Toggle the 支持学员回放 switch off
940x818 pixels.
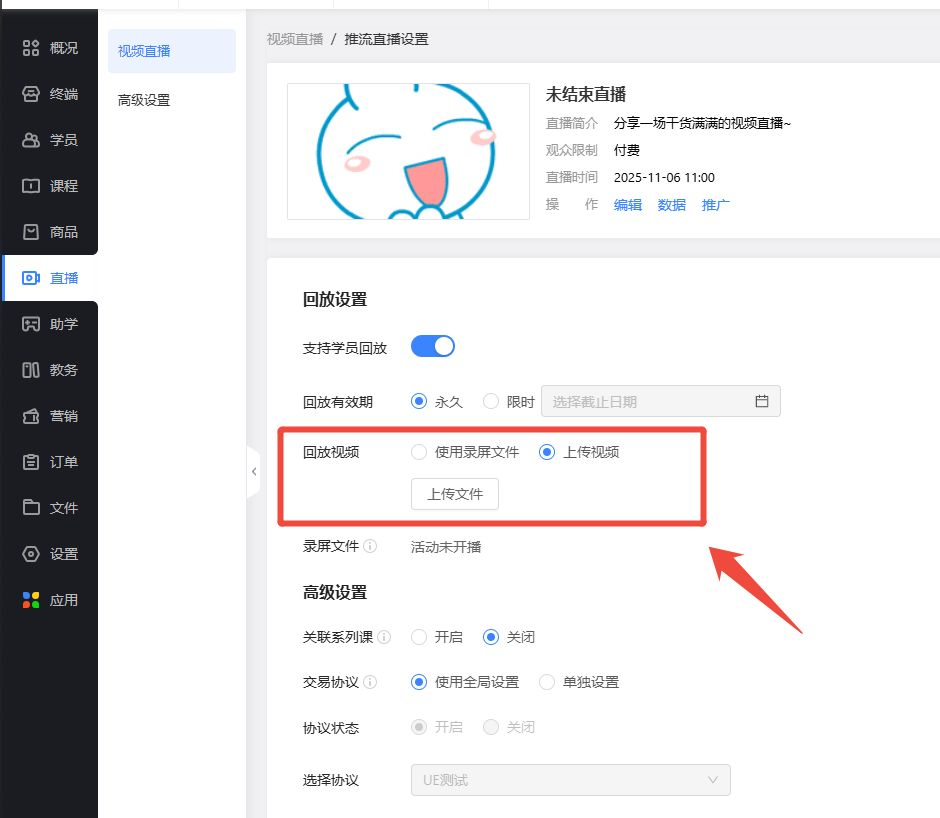click(x=433, y=347)
